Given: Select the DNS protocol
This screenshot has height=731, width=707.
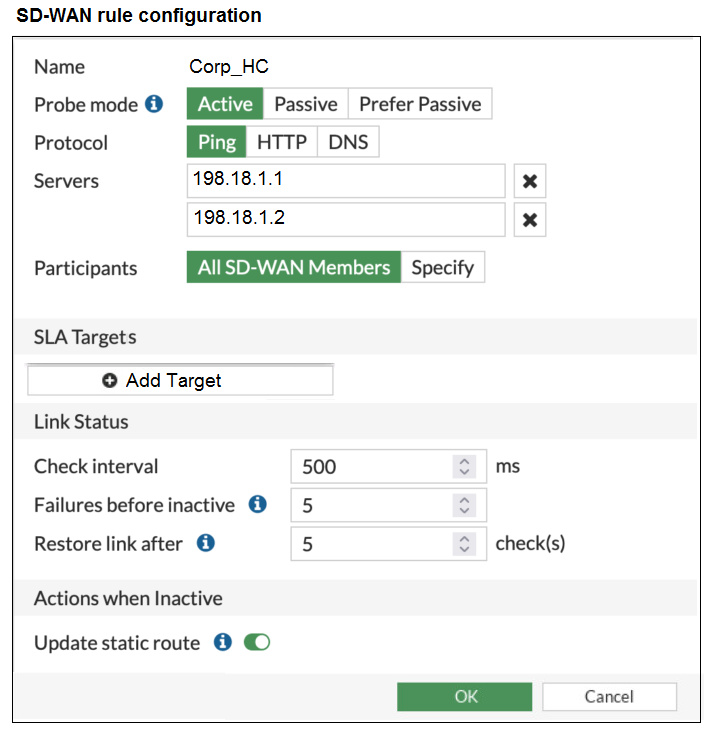Looking at the screenshot, I should 348,142.
